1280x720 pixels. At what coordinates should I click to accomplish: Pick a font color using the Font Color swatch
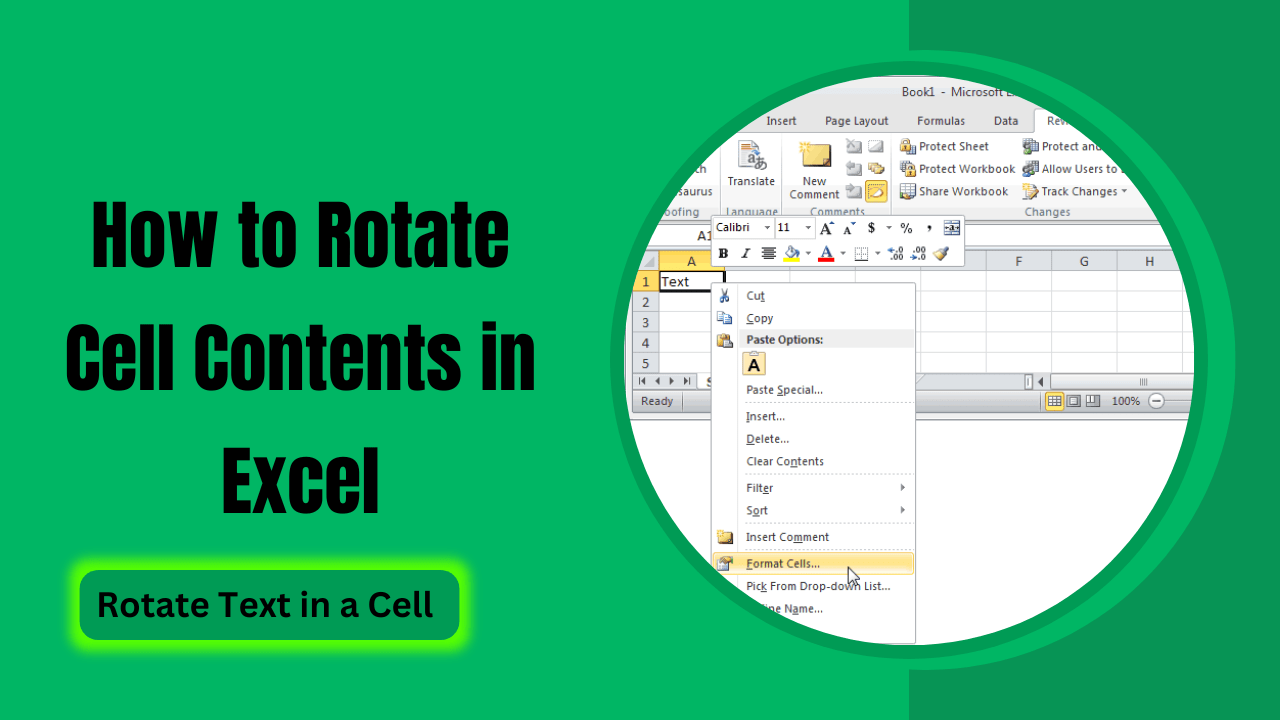[826, 253]
